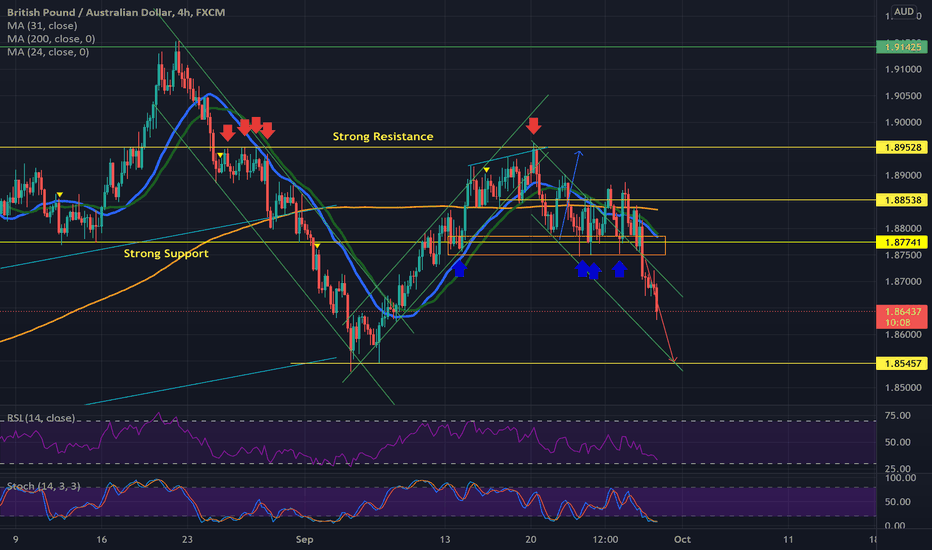Click the 12:00 label on time axis

point(605,539)
